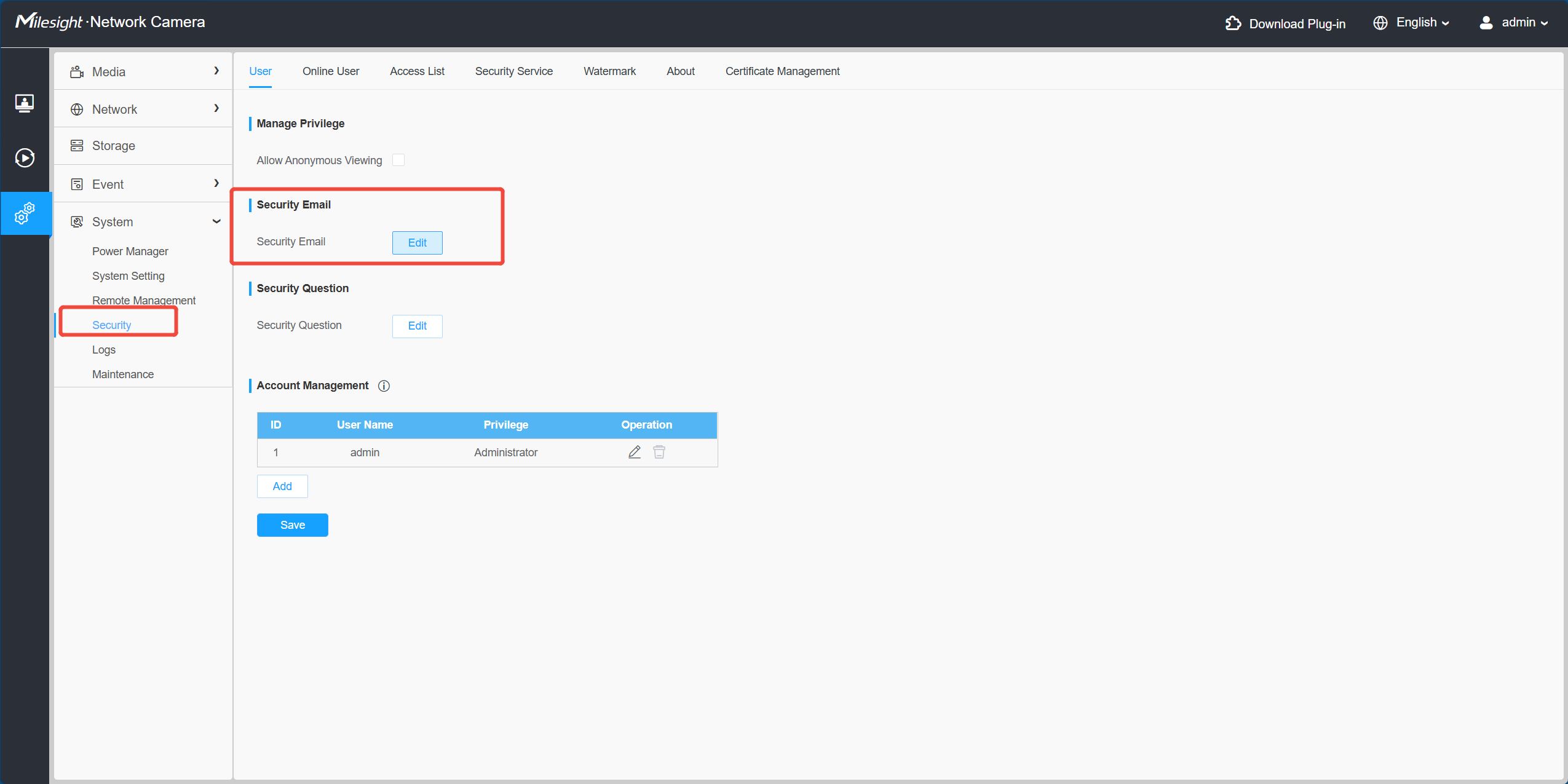The height and width of the screenshot is (784, 1568).
Task: Click the Media camera icon
Action: pos(77,71)
